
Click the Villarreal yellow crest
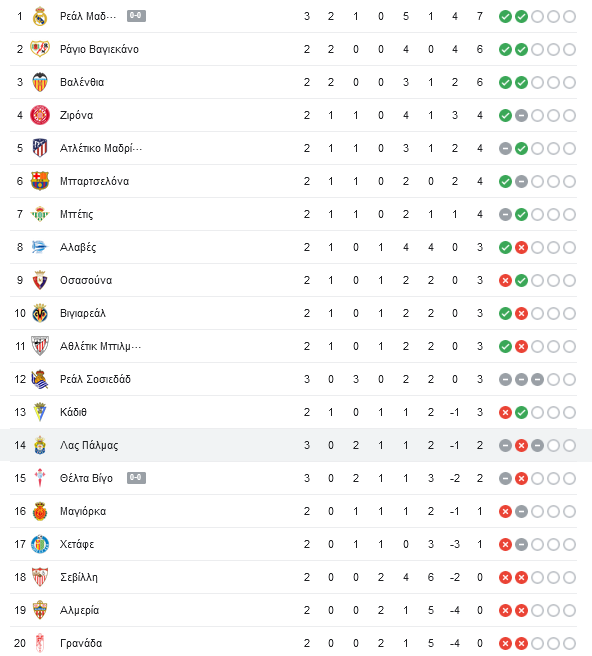[x=40, y=313]
